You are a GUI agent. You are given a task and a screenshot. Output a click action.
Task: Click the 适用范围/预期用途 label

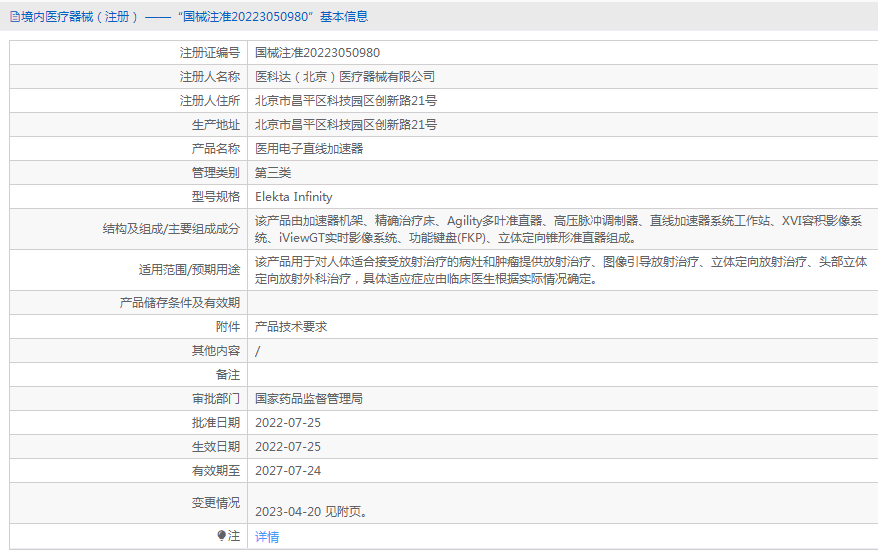[x=189, y=270]
